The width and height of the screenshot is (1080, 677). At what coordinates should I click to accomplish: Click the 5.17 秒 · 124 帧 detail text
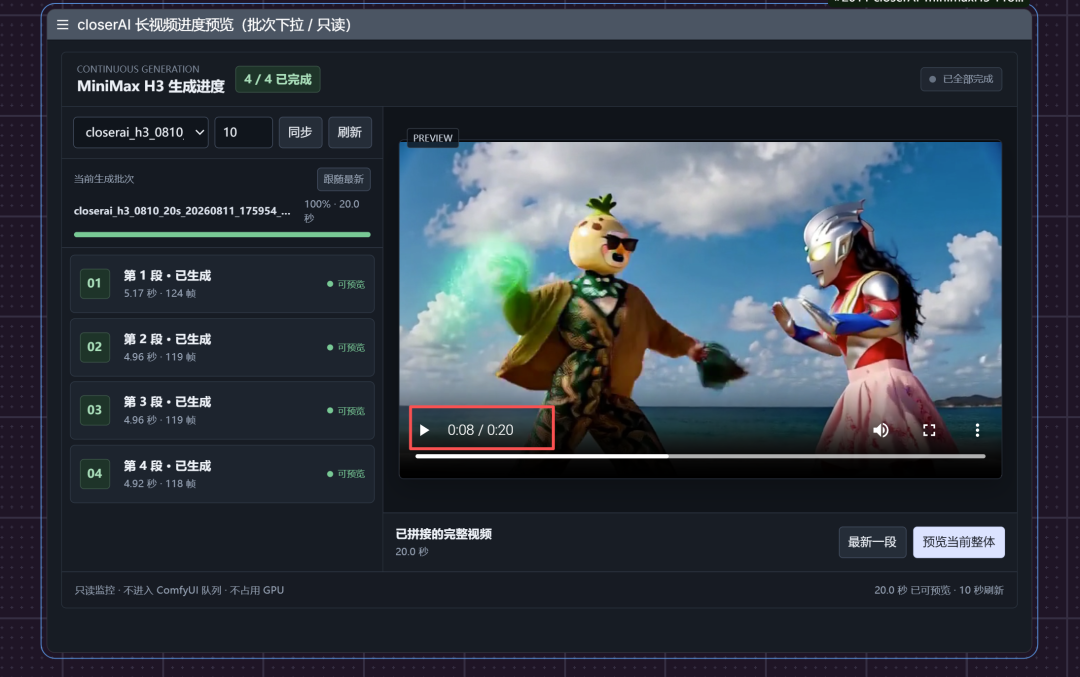point(160,293)
